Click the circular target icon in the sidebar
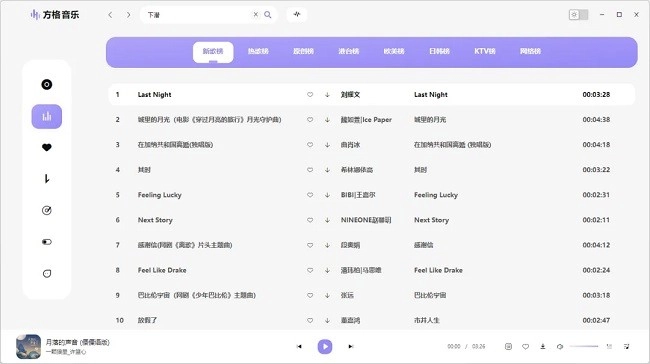 tap(47, 210)
